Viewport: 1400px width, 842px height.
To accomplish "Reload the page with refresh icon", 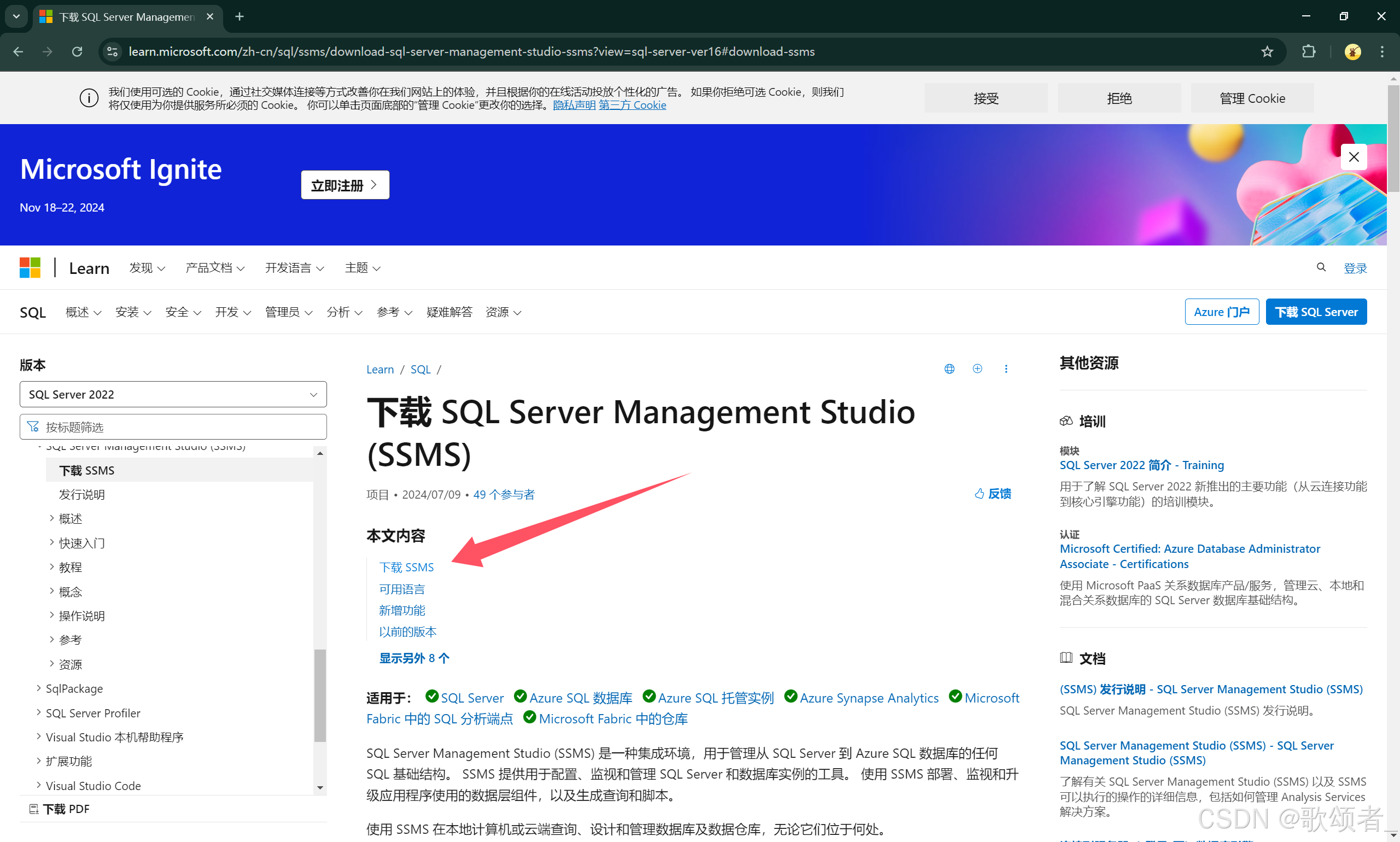I will click(77, 51).
